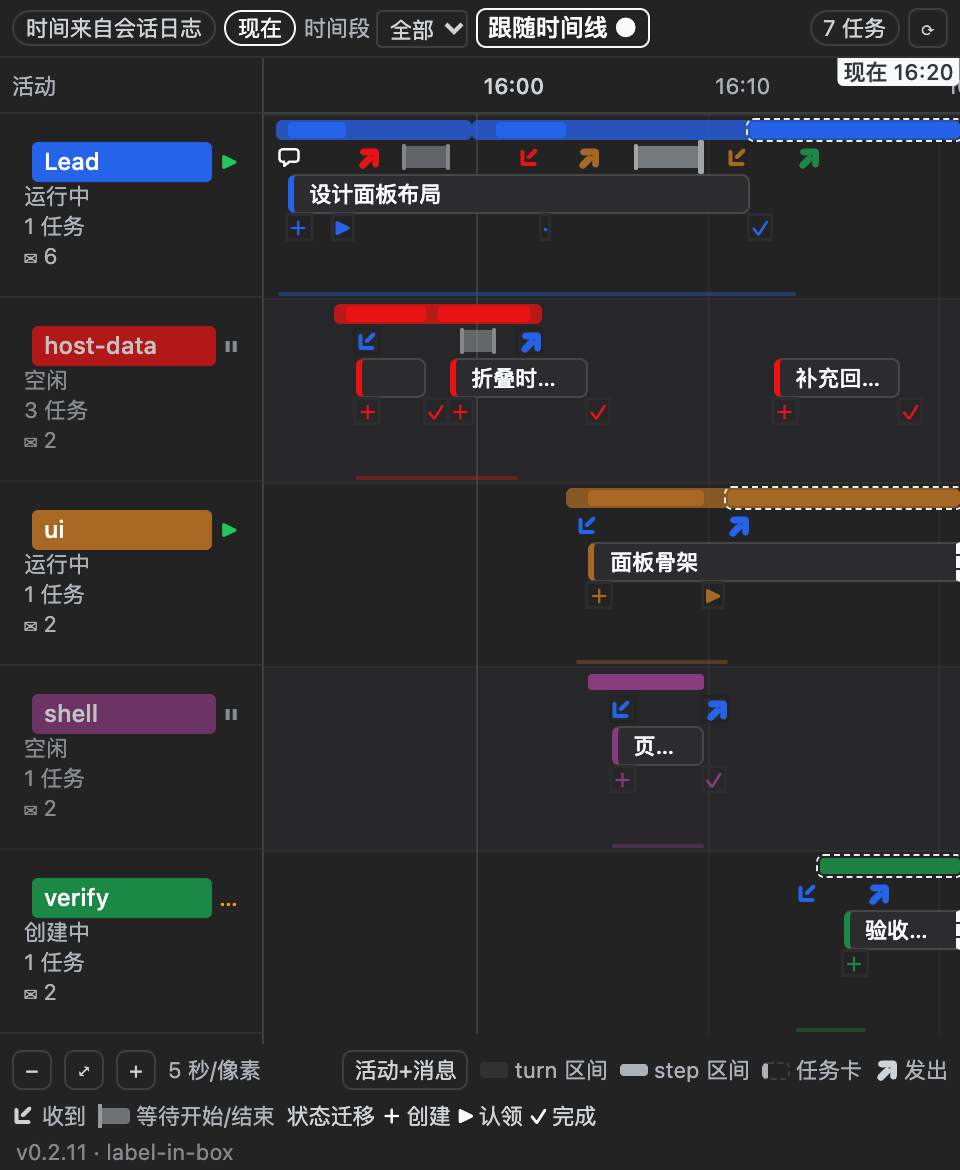Click the fit-to-view expand button
960x1170 pixels.
click(x=84, y=1071)
